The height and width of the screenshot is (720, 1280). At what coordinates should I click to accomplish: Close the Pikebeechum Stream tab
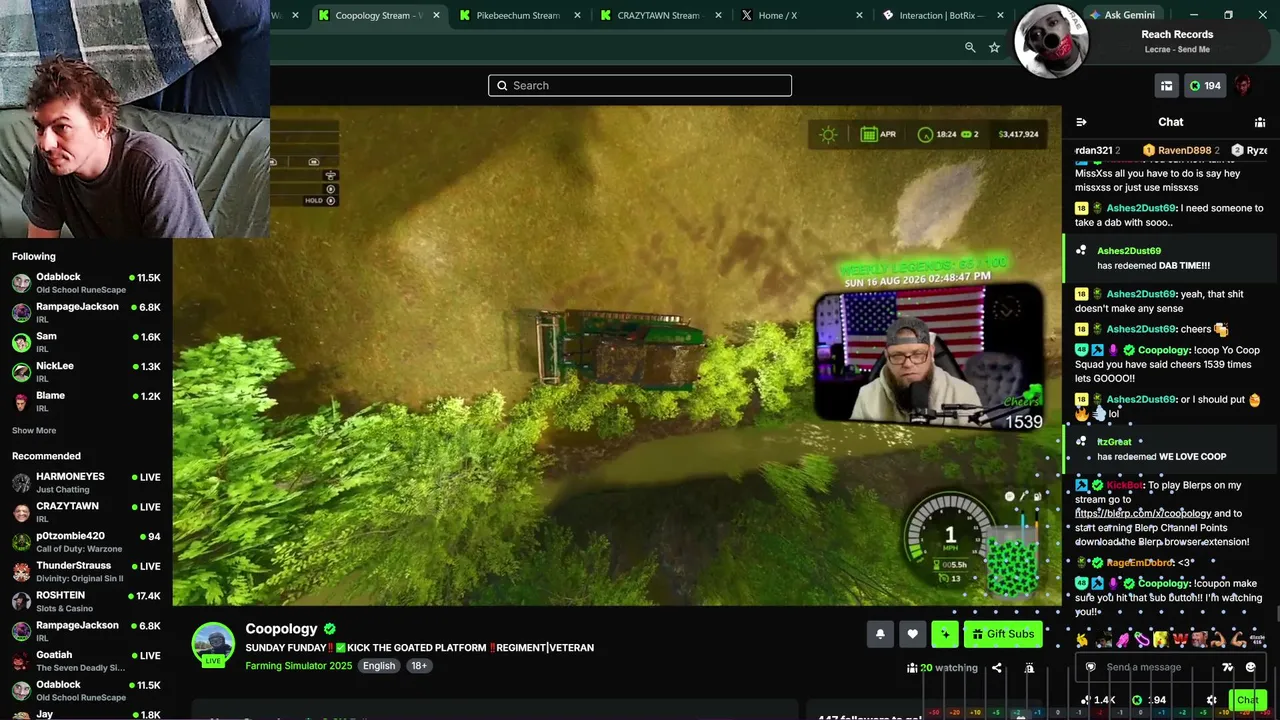click(578, 15)
